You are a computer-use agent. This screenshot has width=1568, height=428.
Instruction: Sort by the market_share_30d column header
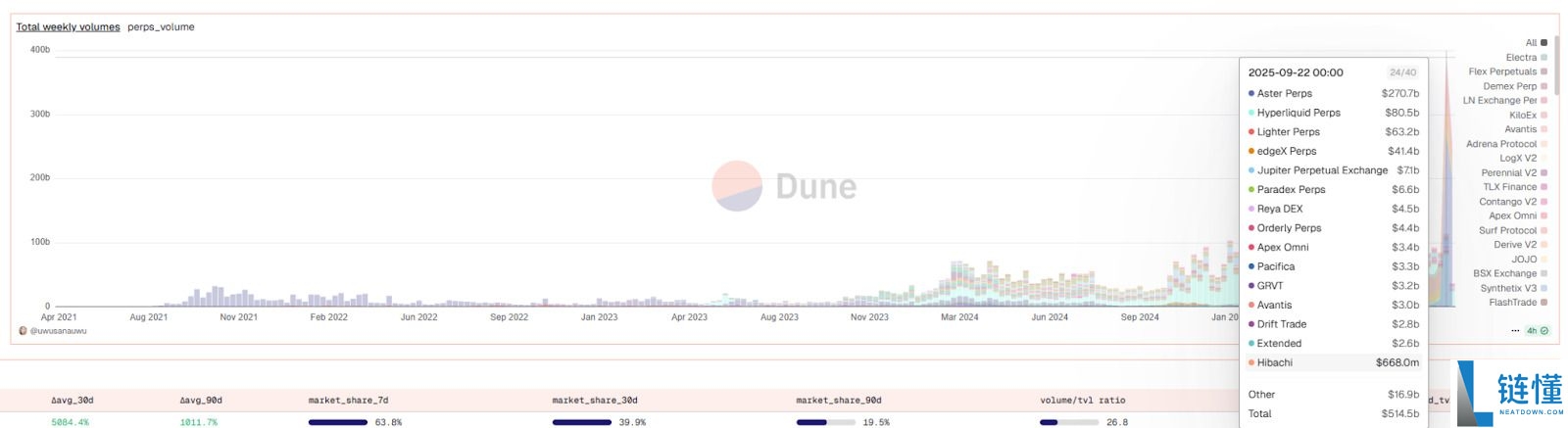595,401
